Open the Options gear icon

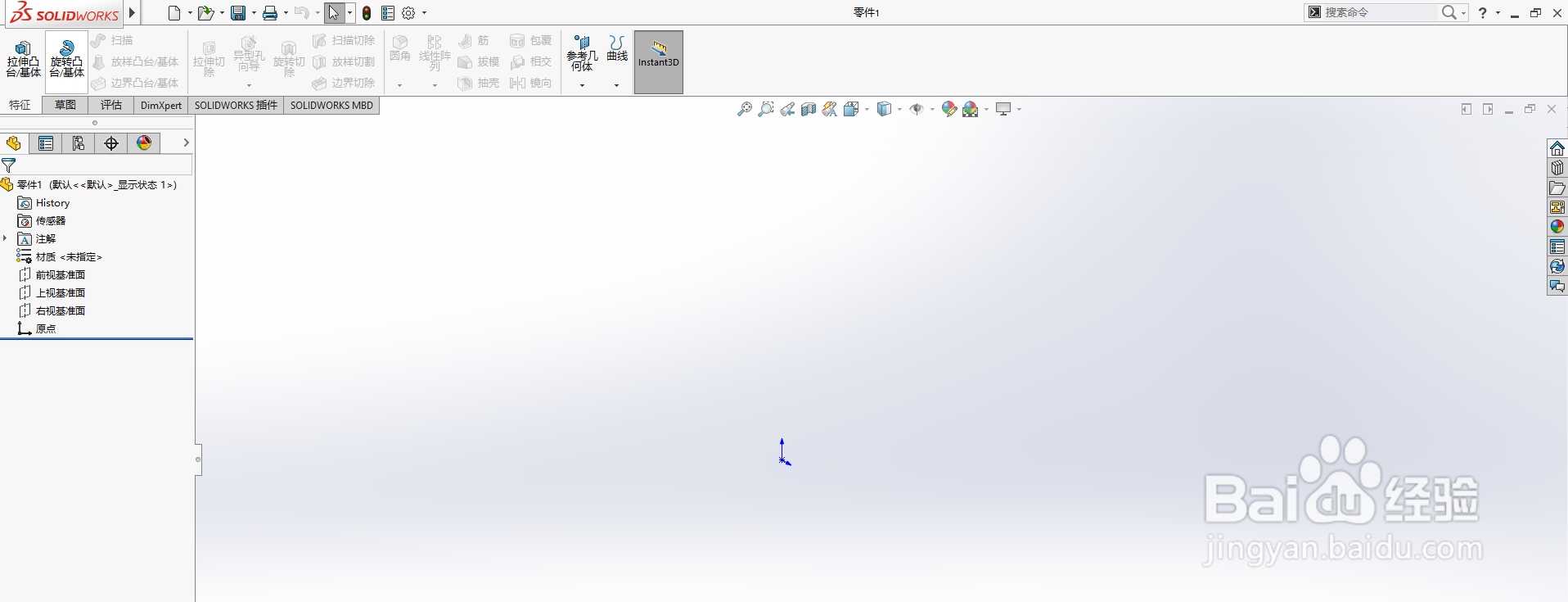(x=409, y=12)
